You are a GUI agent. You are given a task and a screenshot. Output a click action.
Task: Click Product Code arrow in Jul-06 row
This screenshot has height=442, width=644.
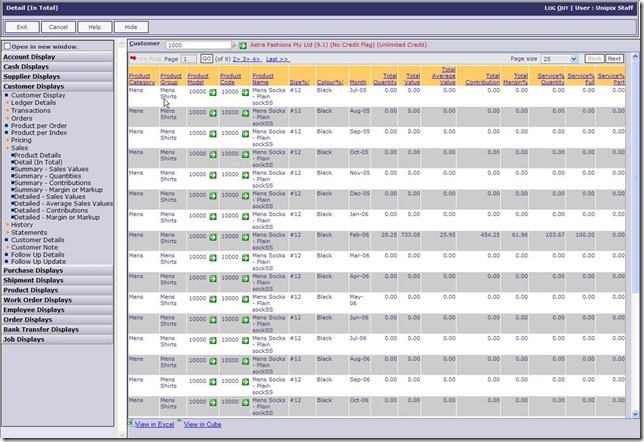coord(245,340)
